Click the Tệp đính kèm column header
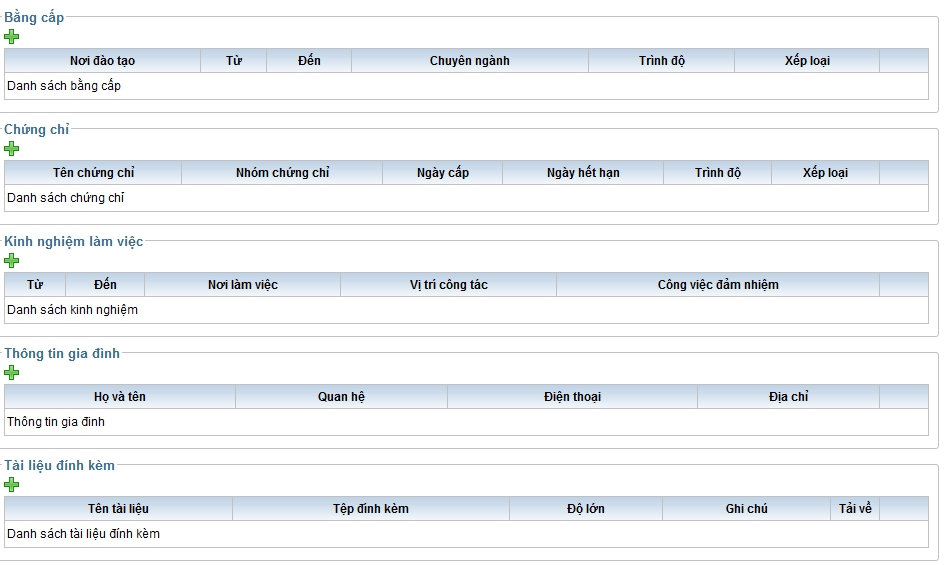 point(370,509)
